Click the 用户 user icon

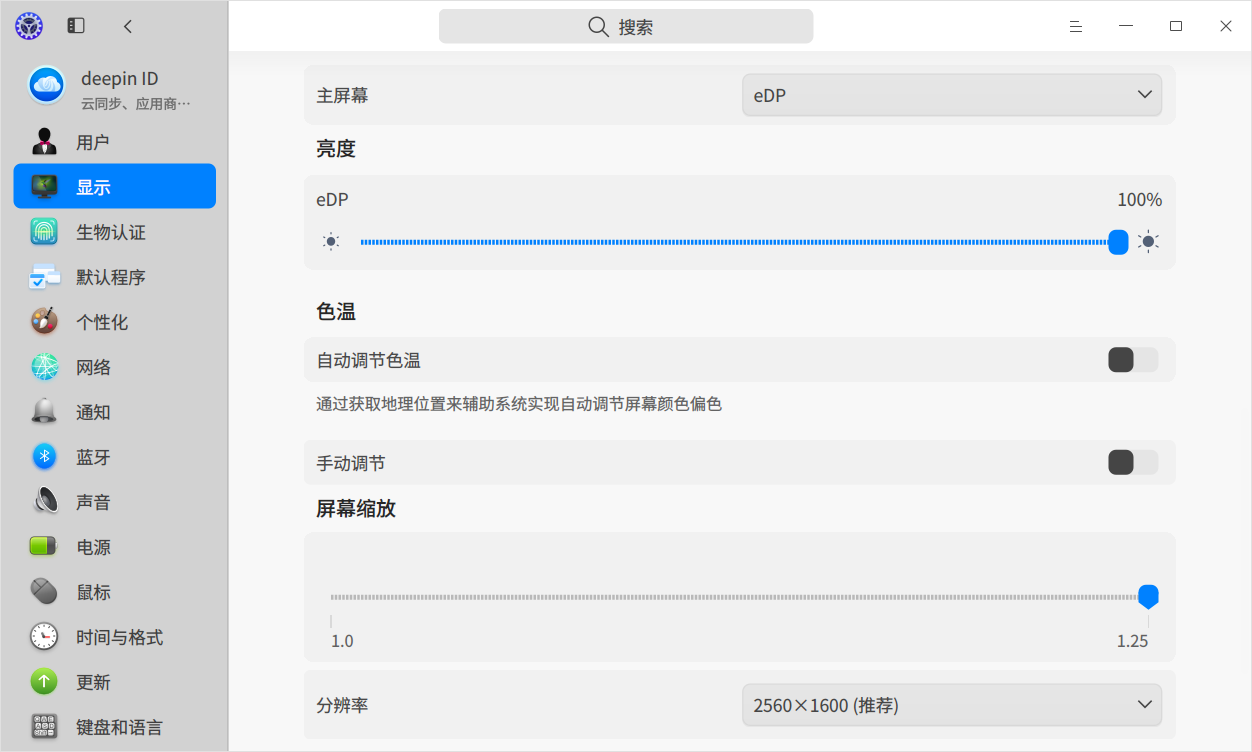point(44,142)
